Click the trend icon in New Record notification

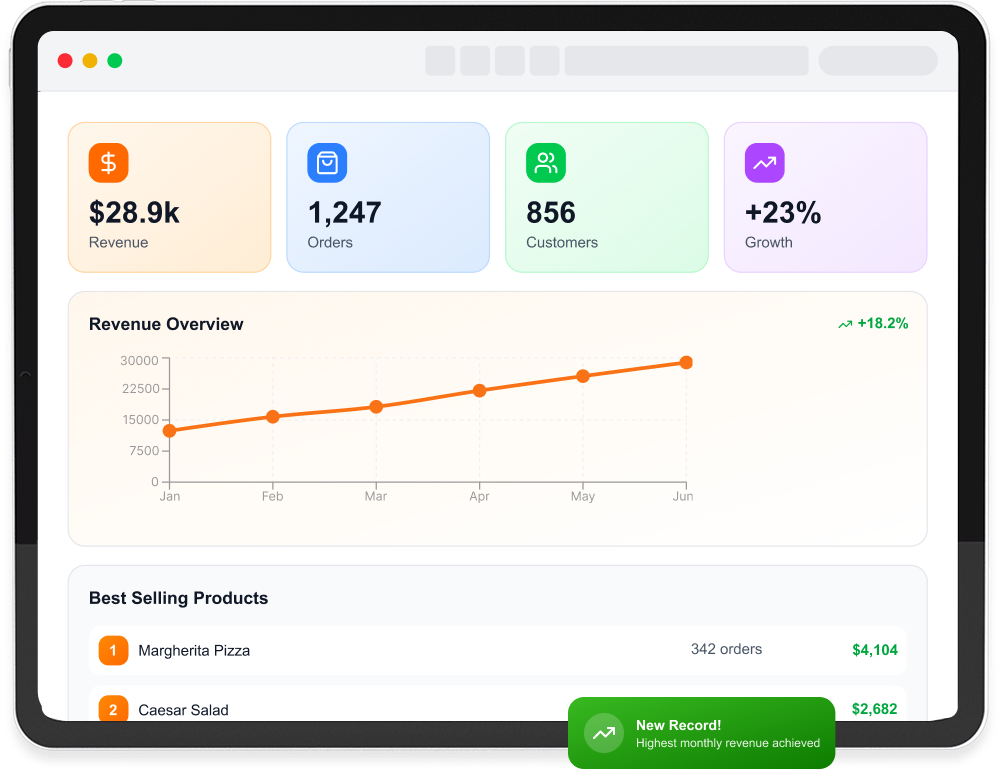[x=603, y=733]
